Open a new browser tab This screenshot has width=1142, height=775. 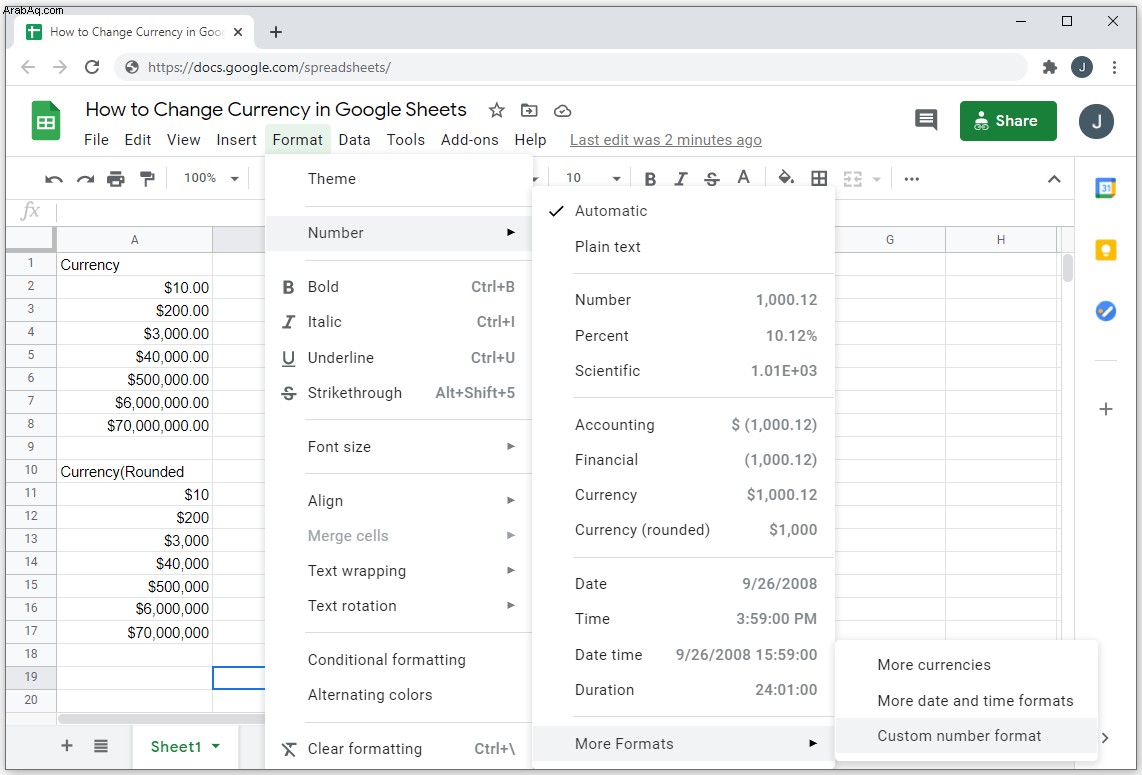pyautogui.click(x=275, y=32)
